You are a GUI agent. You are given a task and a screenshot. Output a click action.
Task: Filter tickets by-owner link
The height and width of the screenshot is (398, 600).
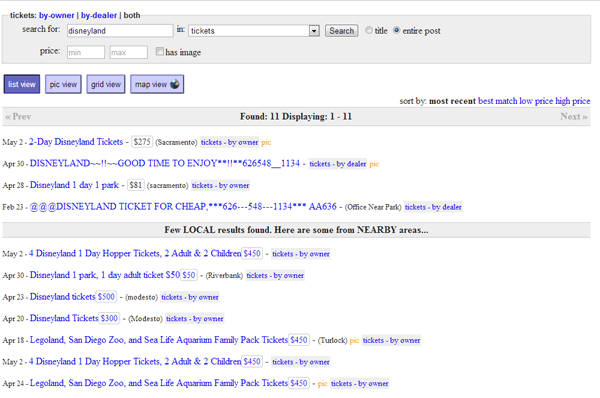coord(57,15)
